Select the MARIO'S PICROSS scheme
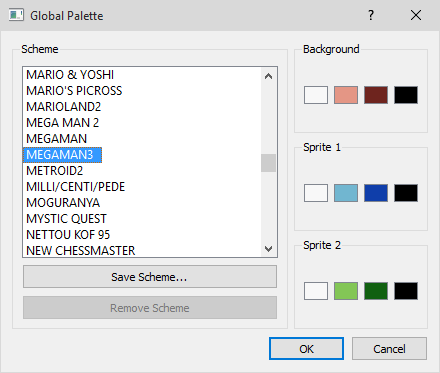The image size is (440, 373). (74, 91)
